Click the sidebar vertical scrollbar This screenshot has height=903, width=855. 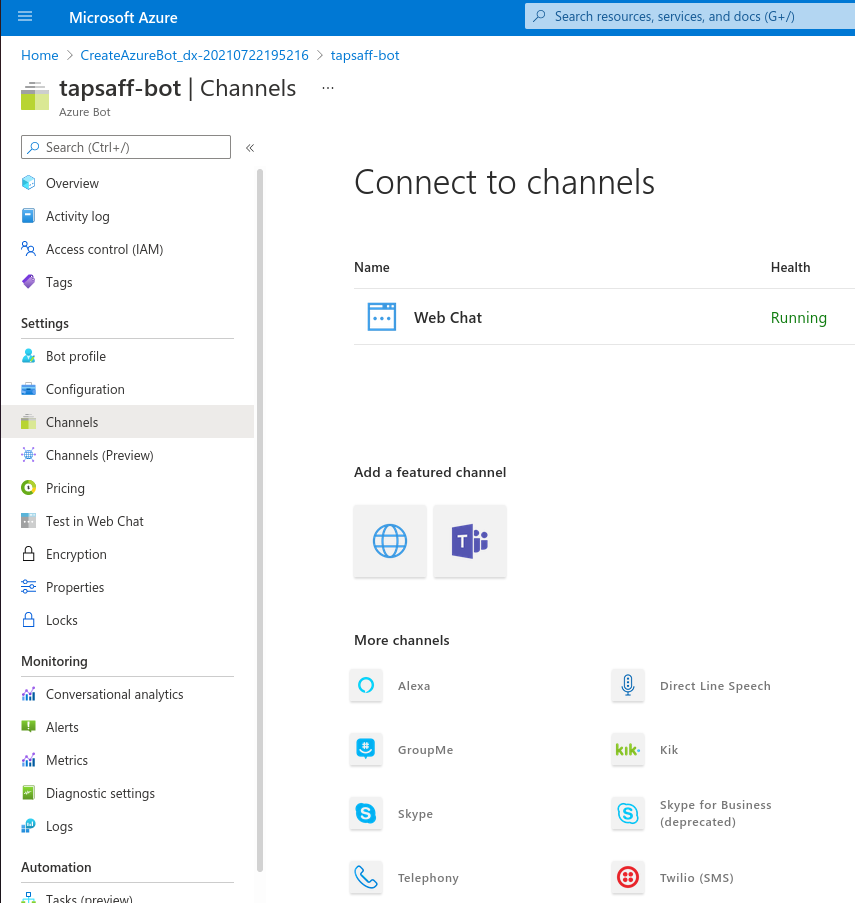pyautogui.click(x=260, y=520)
